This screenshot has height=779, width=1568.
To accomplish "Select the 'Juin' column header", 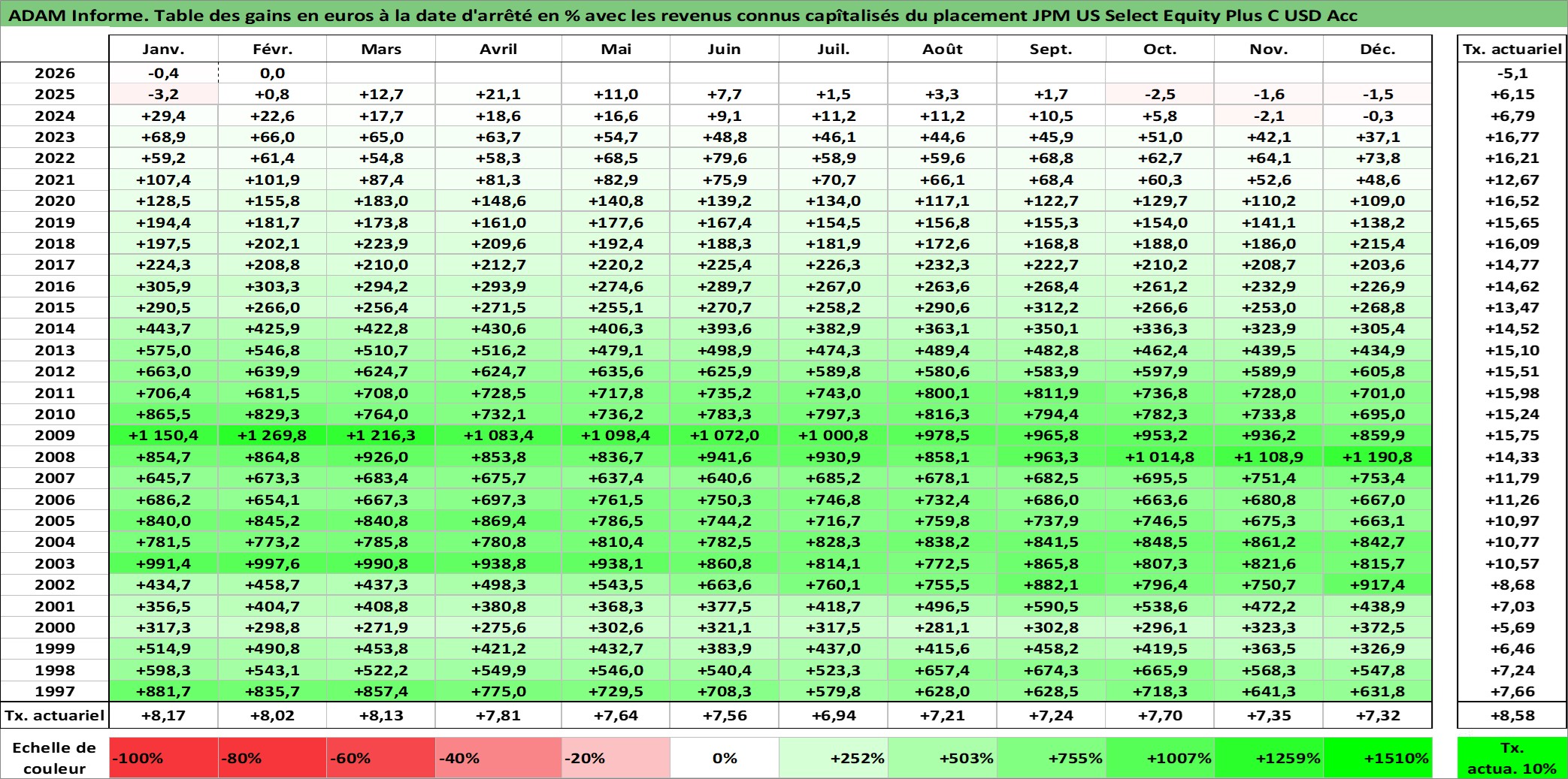I will (725, 49).
